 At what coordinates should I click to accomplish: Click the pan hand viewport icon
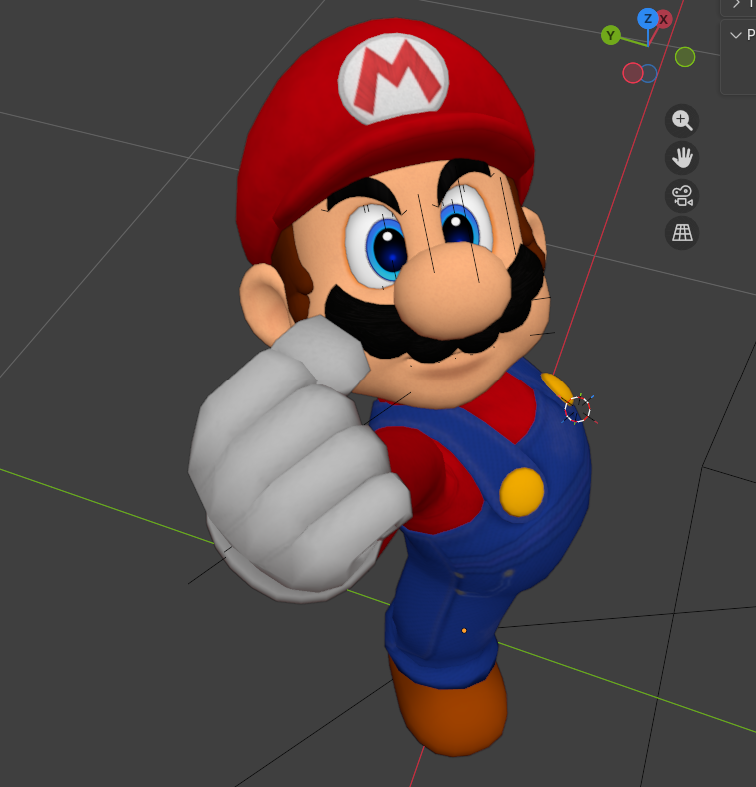click(682, 158)
